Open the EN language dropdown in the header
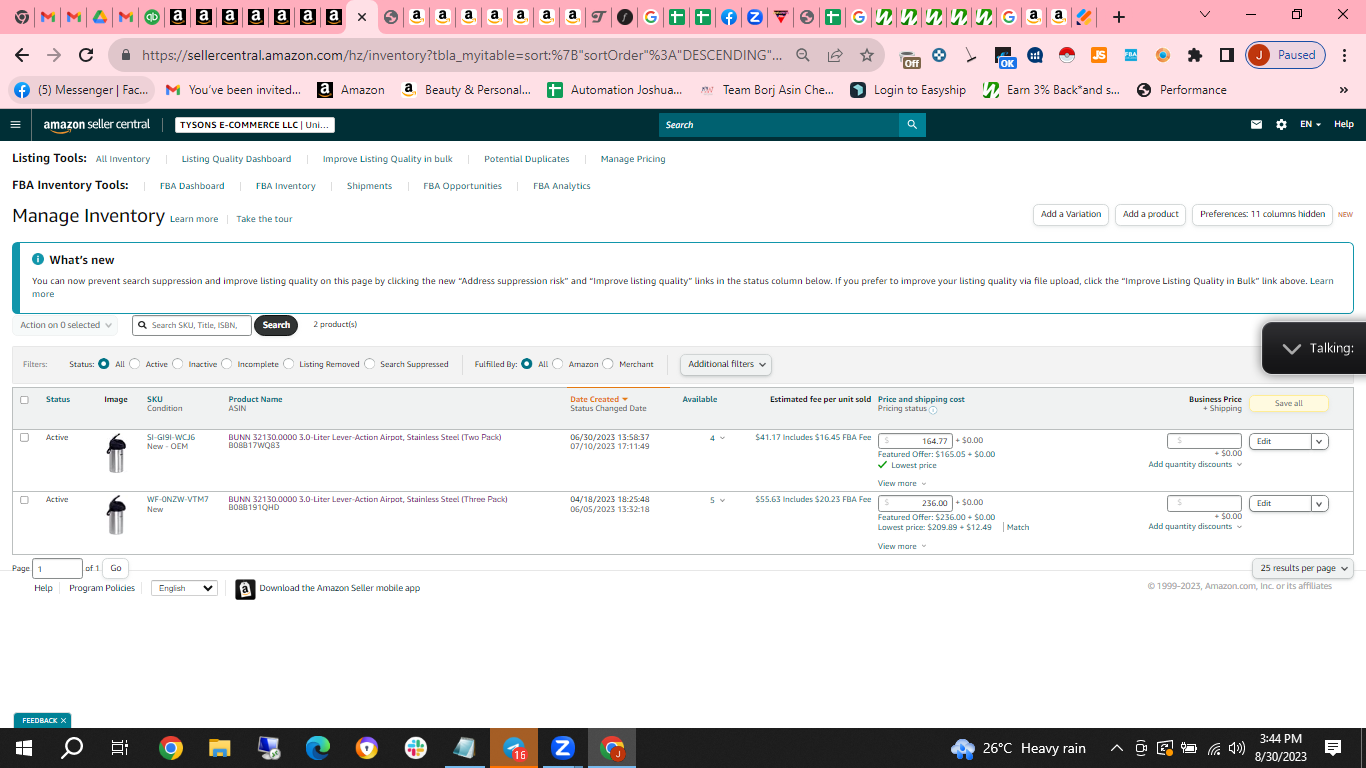The width and height of the screenshot is (1366, 768). point(1310,125)
